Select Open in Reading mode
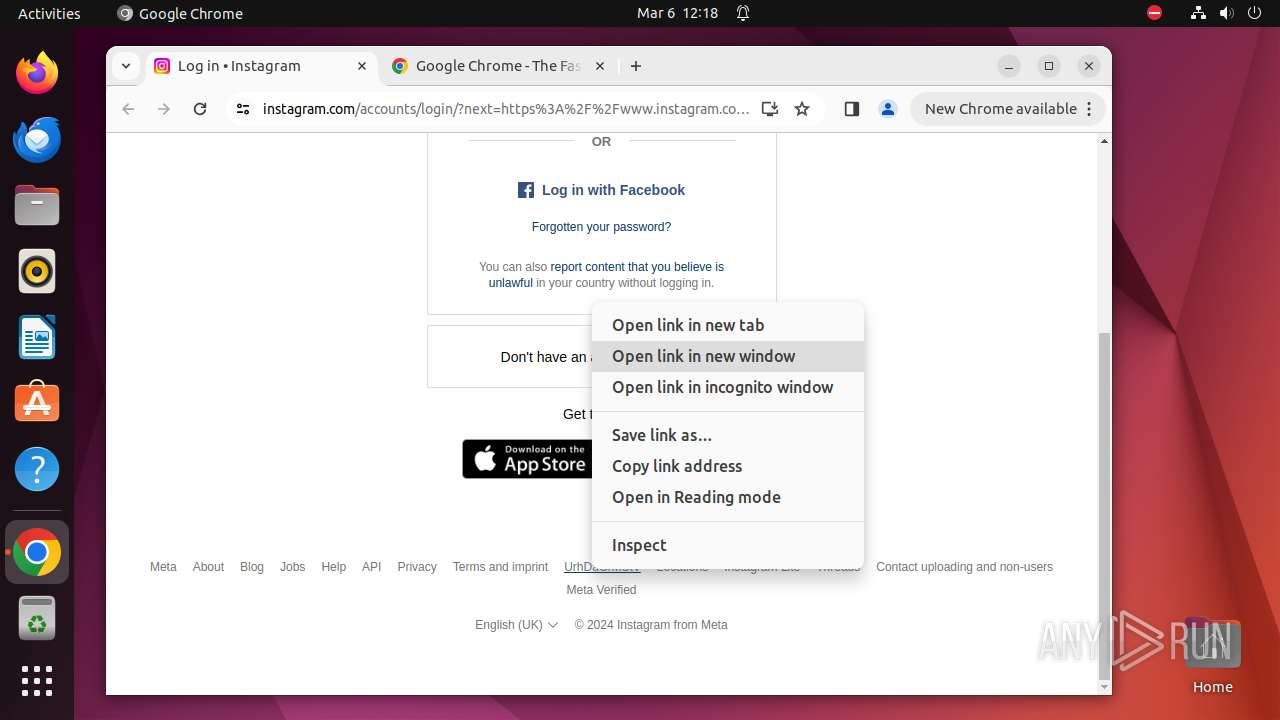 (728, 497)
